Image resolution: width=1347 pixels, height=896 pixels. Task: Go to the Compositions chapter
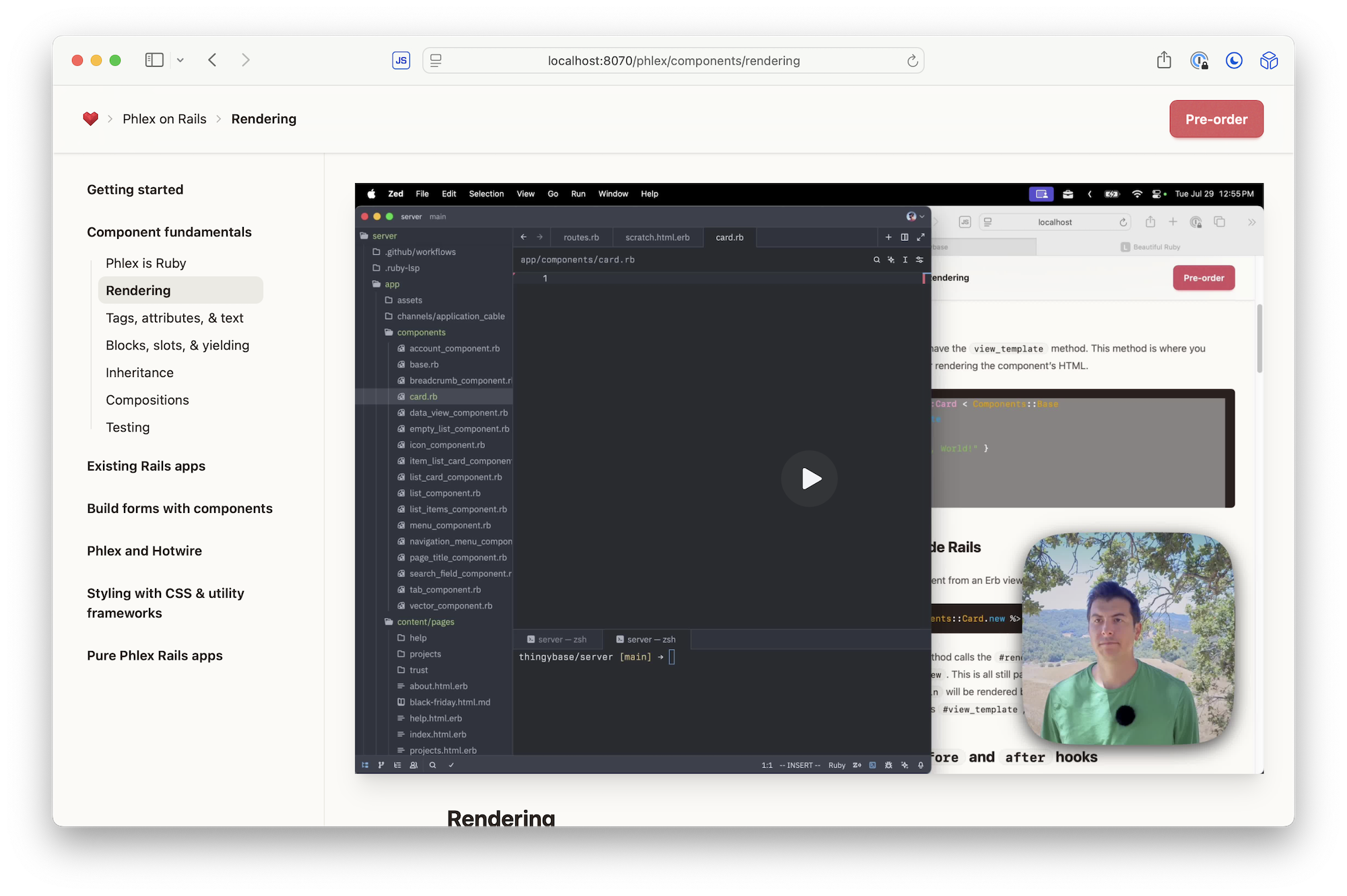click(147, 400)
